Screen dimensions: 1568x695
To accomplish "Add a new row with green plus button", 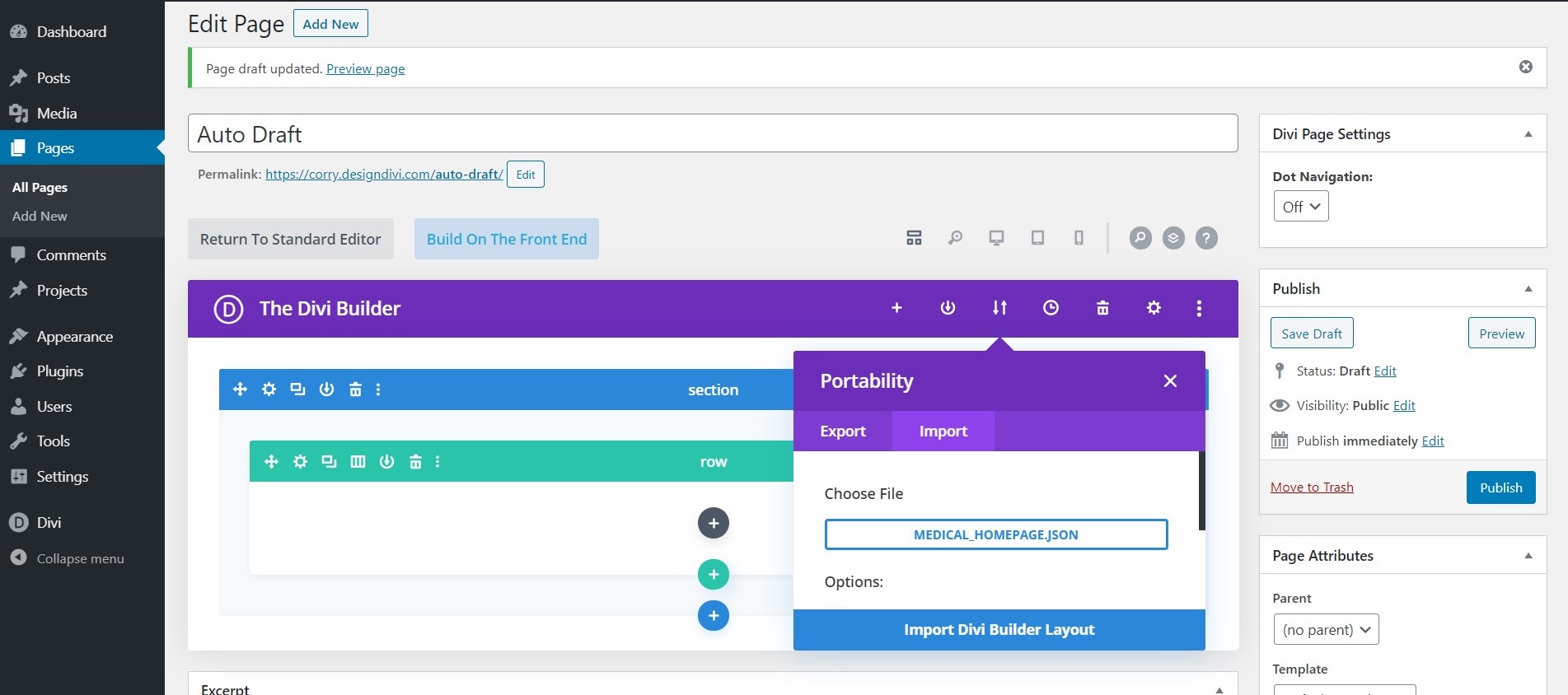I will (x=714, y=574).
